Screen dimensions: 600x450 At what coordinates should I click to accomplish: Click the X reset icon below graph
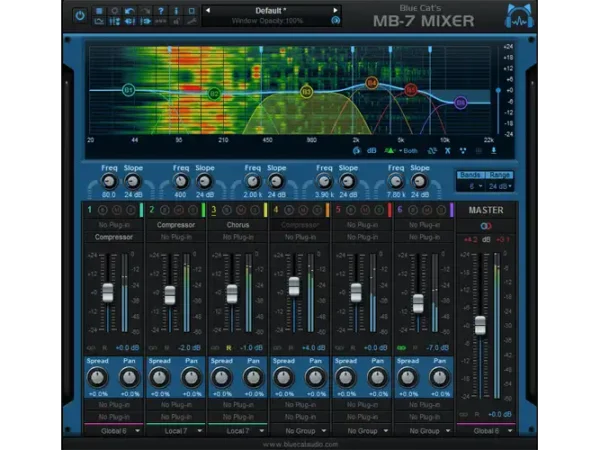pyautogui.click(x=447, y=151)
